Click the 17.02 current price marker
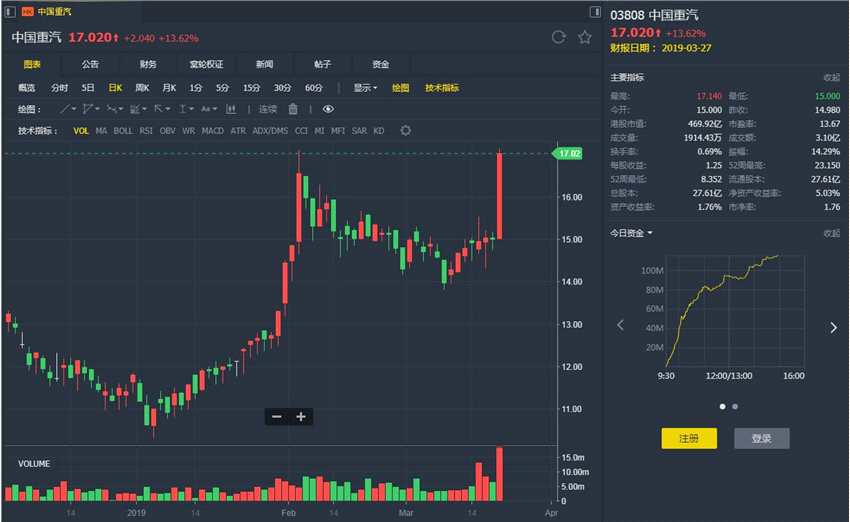This screenshot has width=850, height=522. tap(568, 153)
